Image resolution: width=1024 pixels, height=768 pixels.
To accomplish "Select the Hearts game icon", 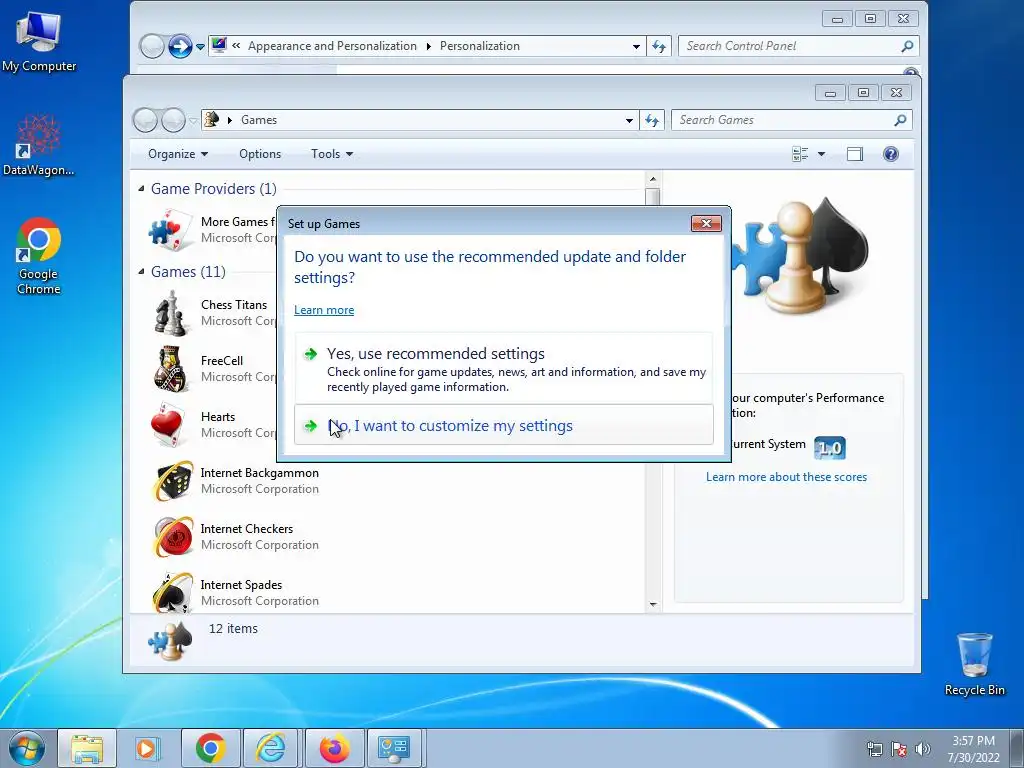I will (x=170, y=424).
